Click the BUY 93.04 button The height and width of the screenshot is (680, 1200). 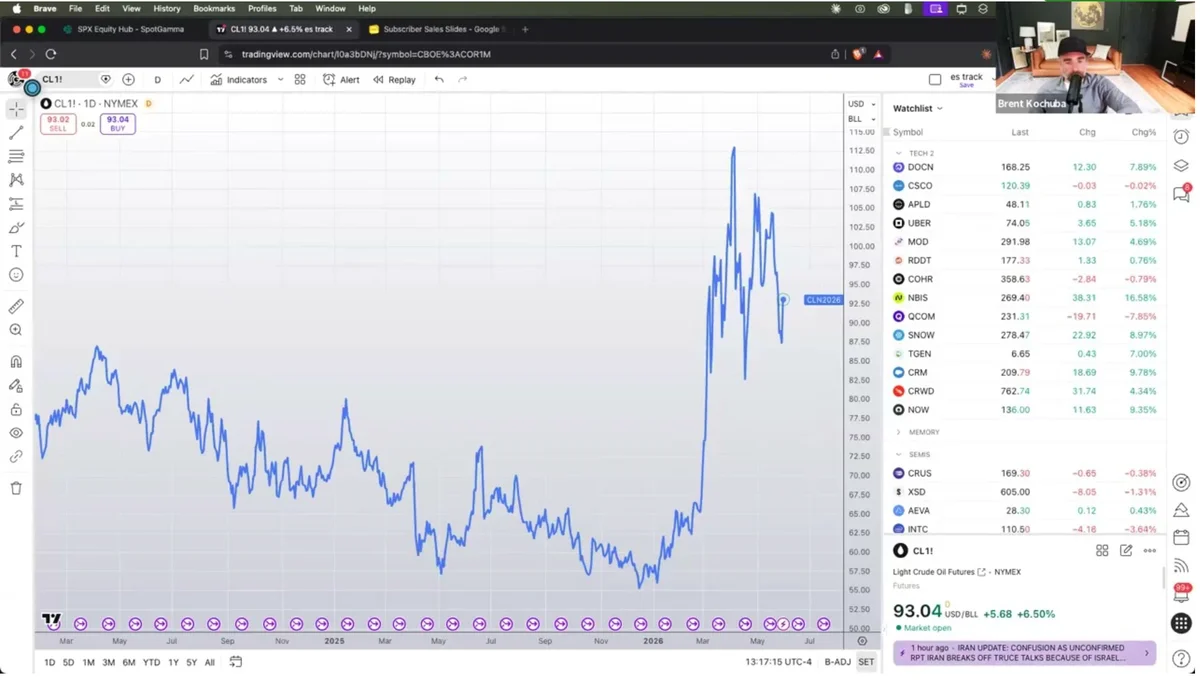[117, 123]
